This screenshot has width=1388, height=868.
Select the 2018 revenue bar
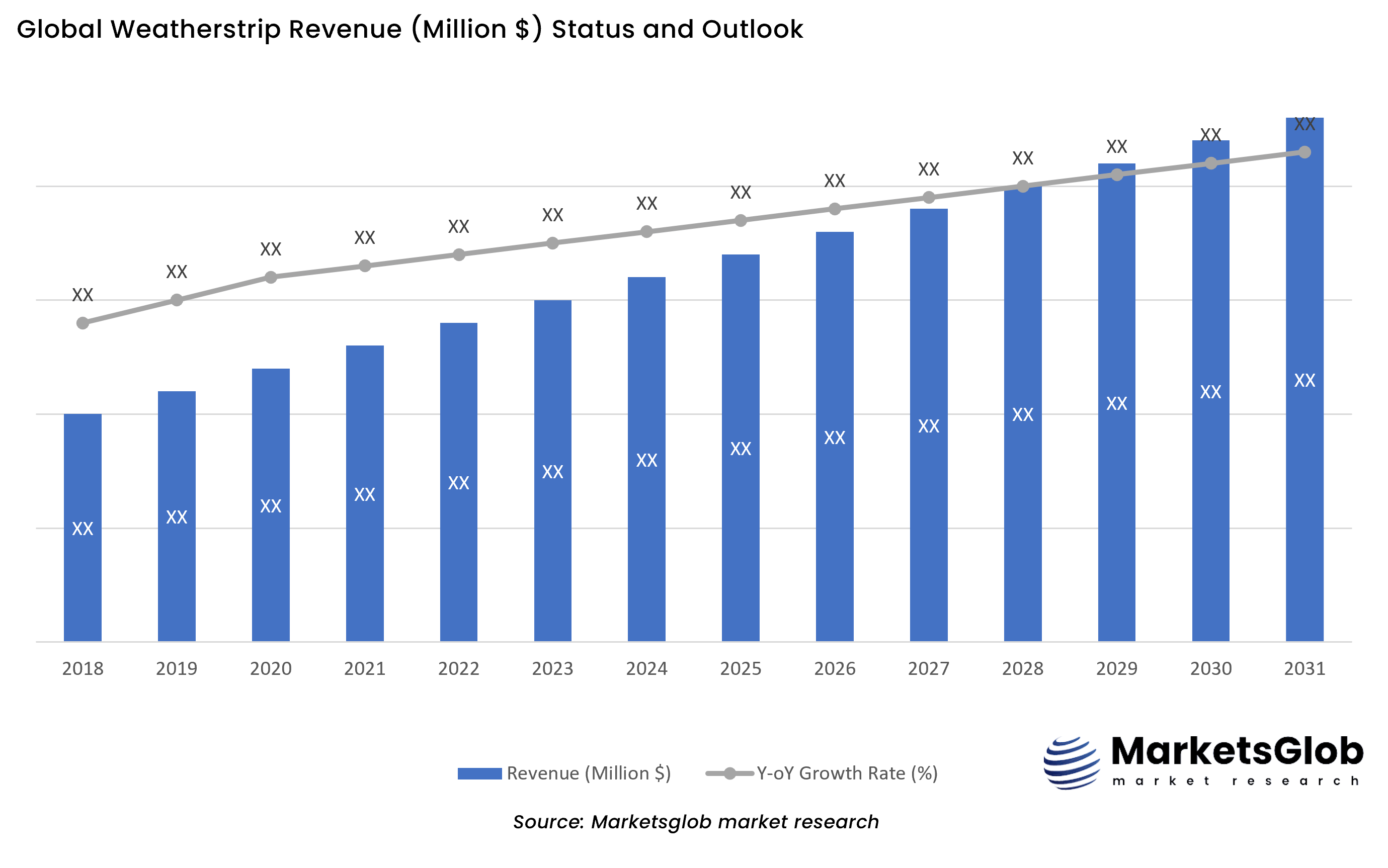pos(83,528)
